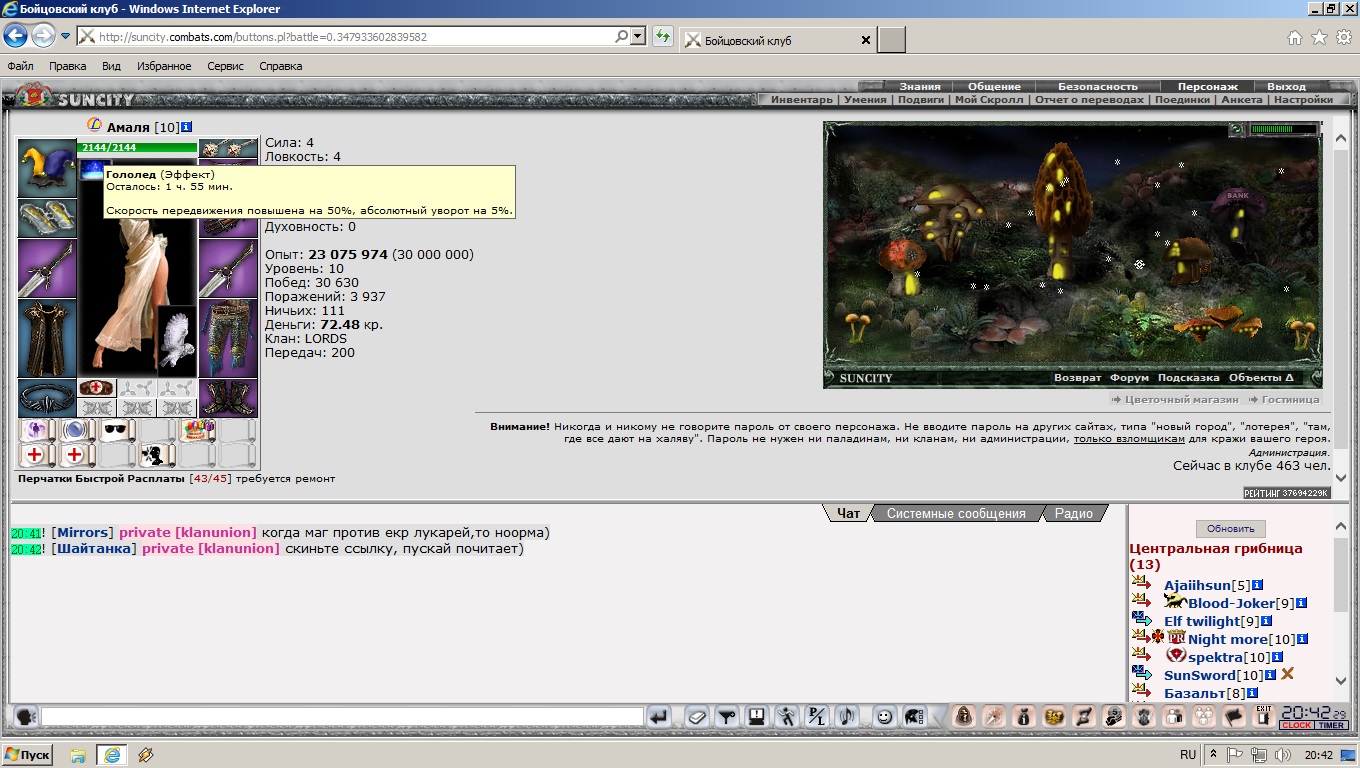Click the Подсказка link
Viewport: 1360px width, 768px height.
click(1188, 378)
